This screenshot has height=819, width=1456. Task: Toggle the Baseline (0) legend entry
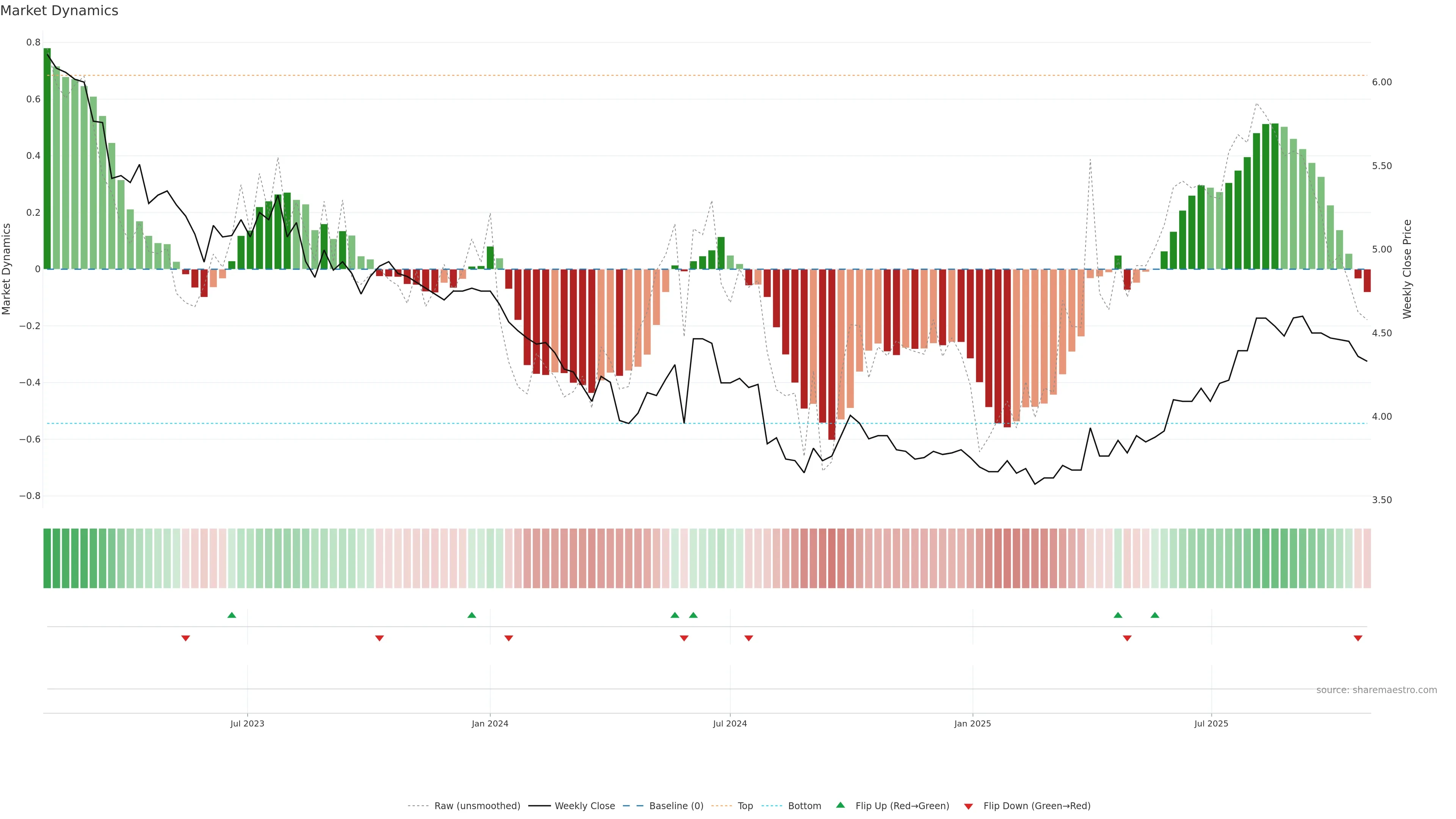click(676, 806)
